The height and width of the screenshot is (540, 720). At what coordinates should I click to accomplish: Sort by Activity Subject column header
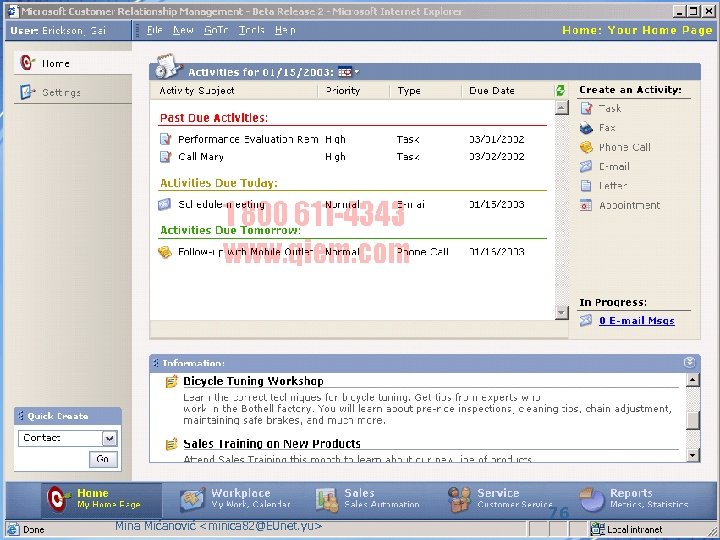[197, 90]
